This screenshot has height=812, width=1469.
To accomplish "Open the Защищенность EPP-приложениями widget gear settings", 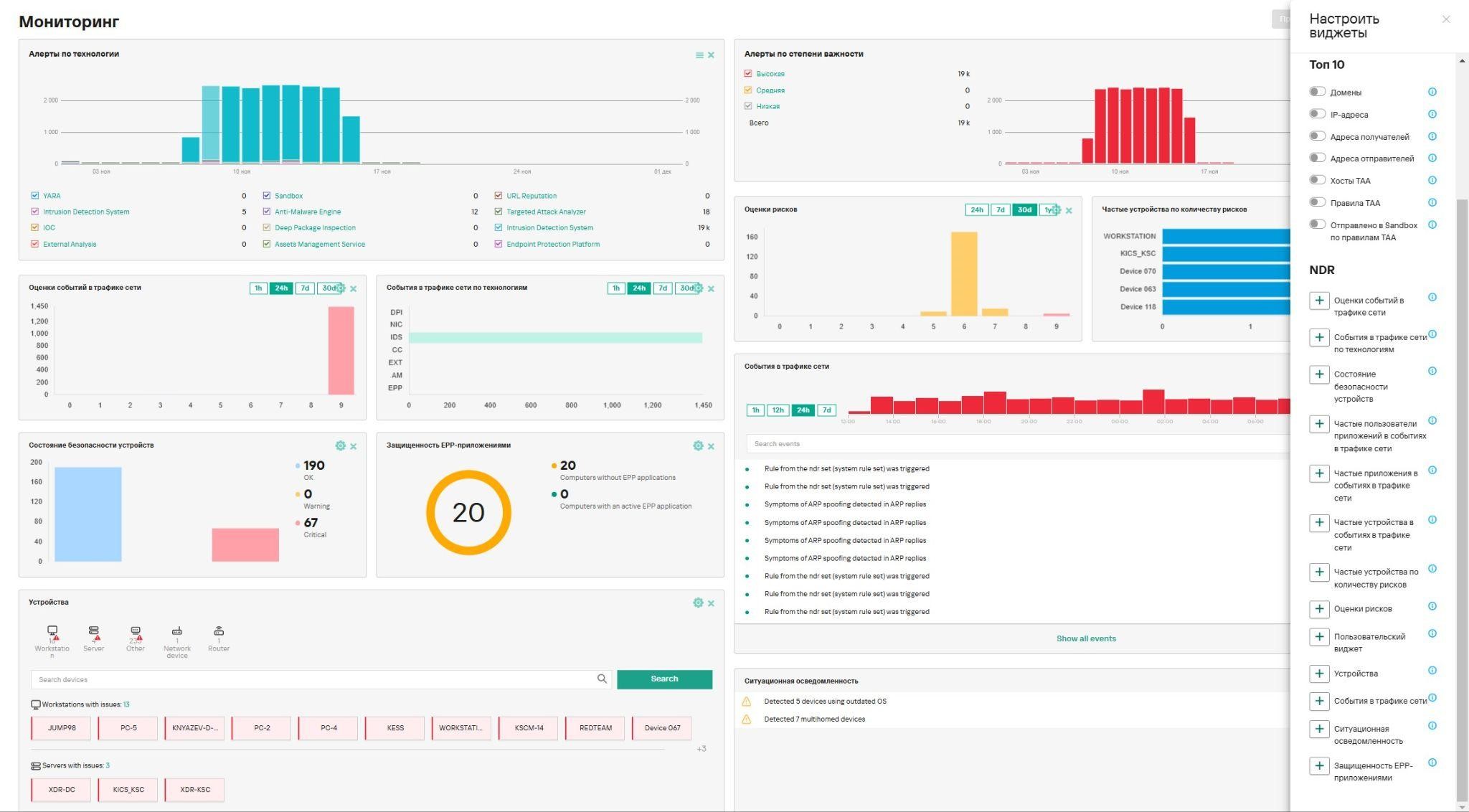I will pos(697,446).
